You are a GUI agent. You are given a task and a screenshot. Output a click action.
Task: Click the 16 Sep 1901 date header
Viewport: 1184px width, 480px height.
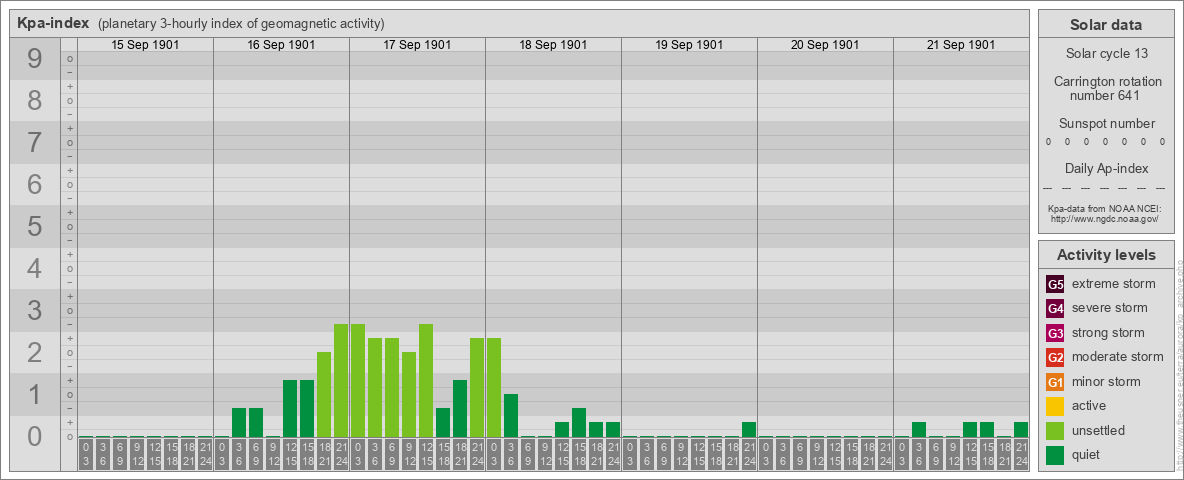pyautogui.click(x=281, y=45)
